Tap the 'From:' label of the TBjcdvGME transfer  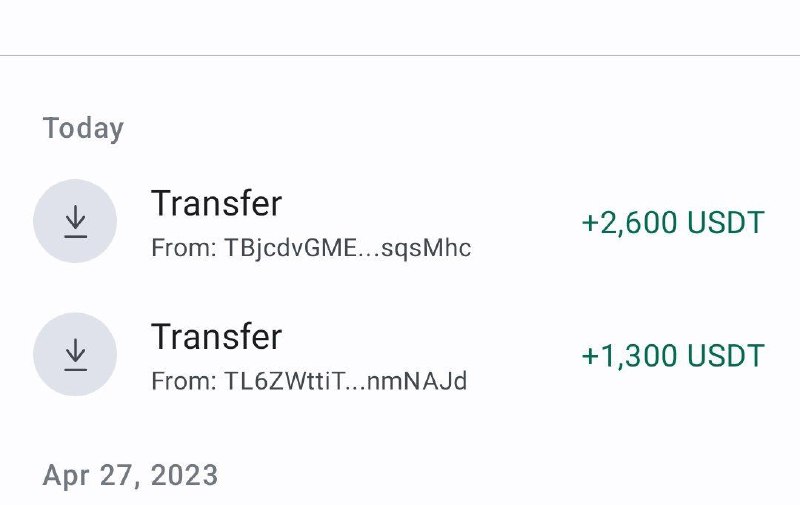[184, 248]
